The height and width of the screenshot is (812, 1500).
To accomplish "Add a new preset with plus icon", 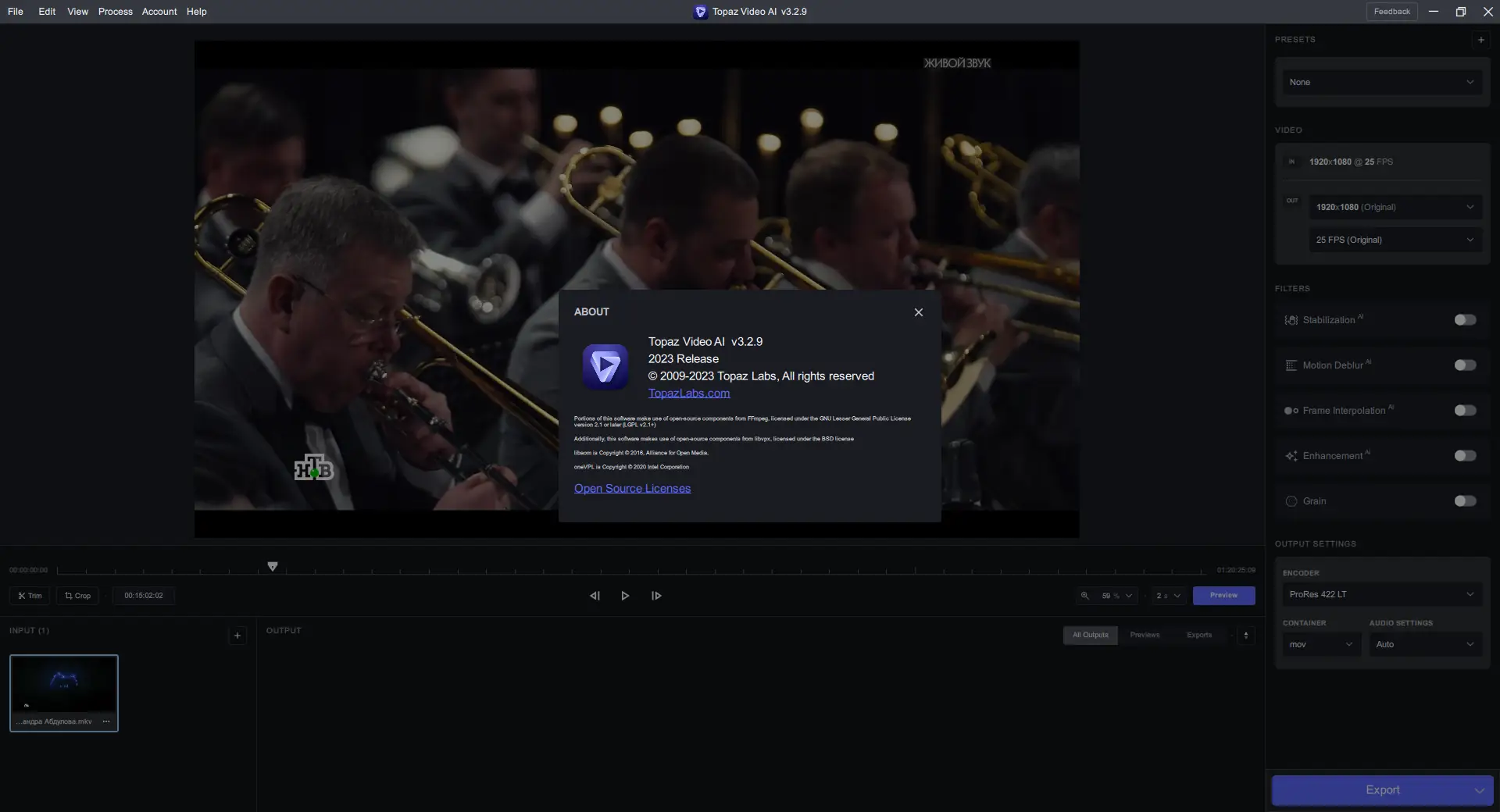I will [x=1480, y=40].
